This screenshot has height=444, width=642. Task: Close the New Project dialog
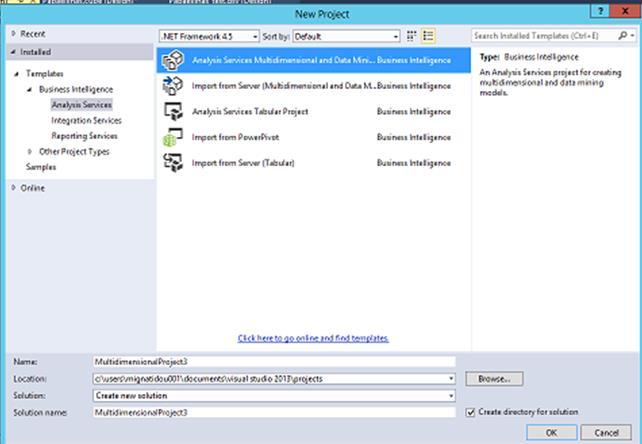point(625,11)
